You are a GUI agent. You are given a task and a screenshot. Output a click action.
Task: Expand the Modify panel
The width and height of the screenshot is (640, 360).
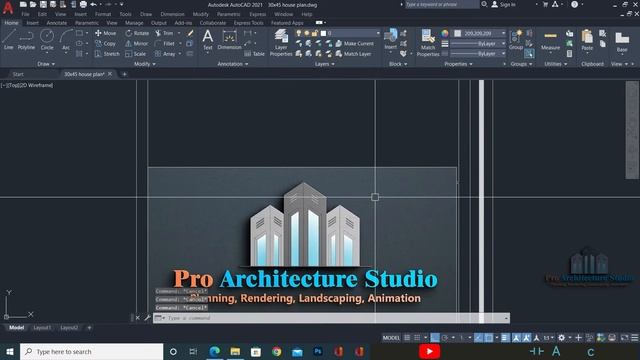pos(144,64)
